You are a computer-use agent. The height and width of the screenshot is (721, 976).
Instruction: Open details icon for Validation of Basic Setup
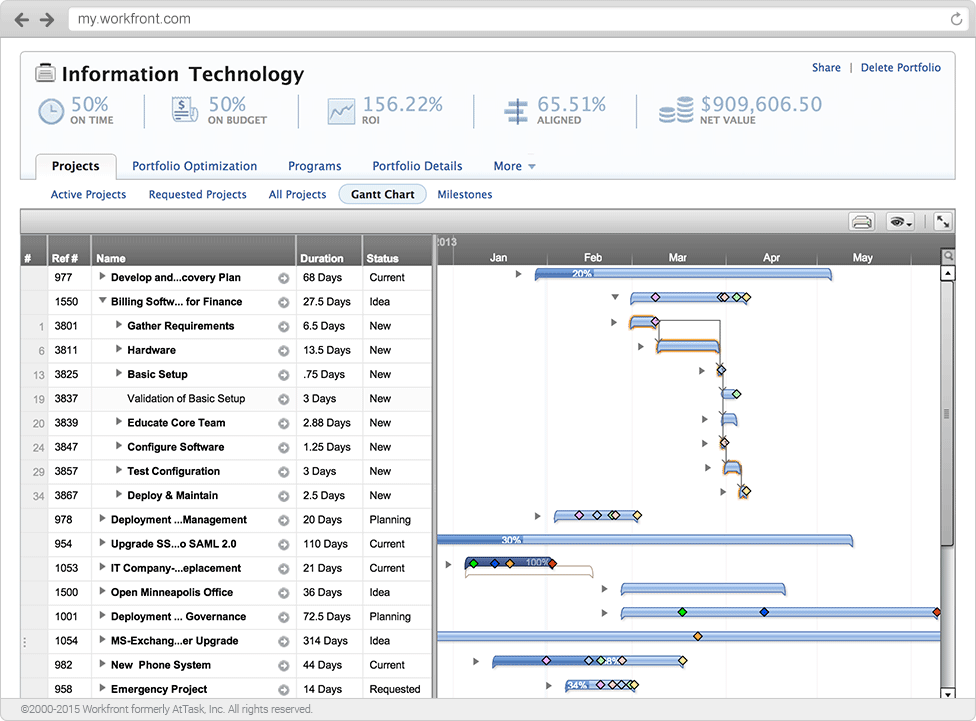pyautogui.click(x=284, y=400)
